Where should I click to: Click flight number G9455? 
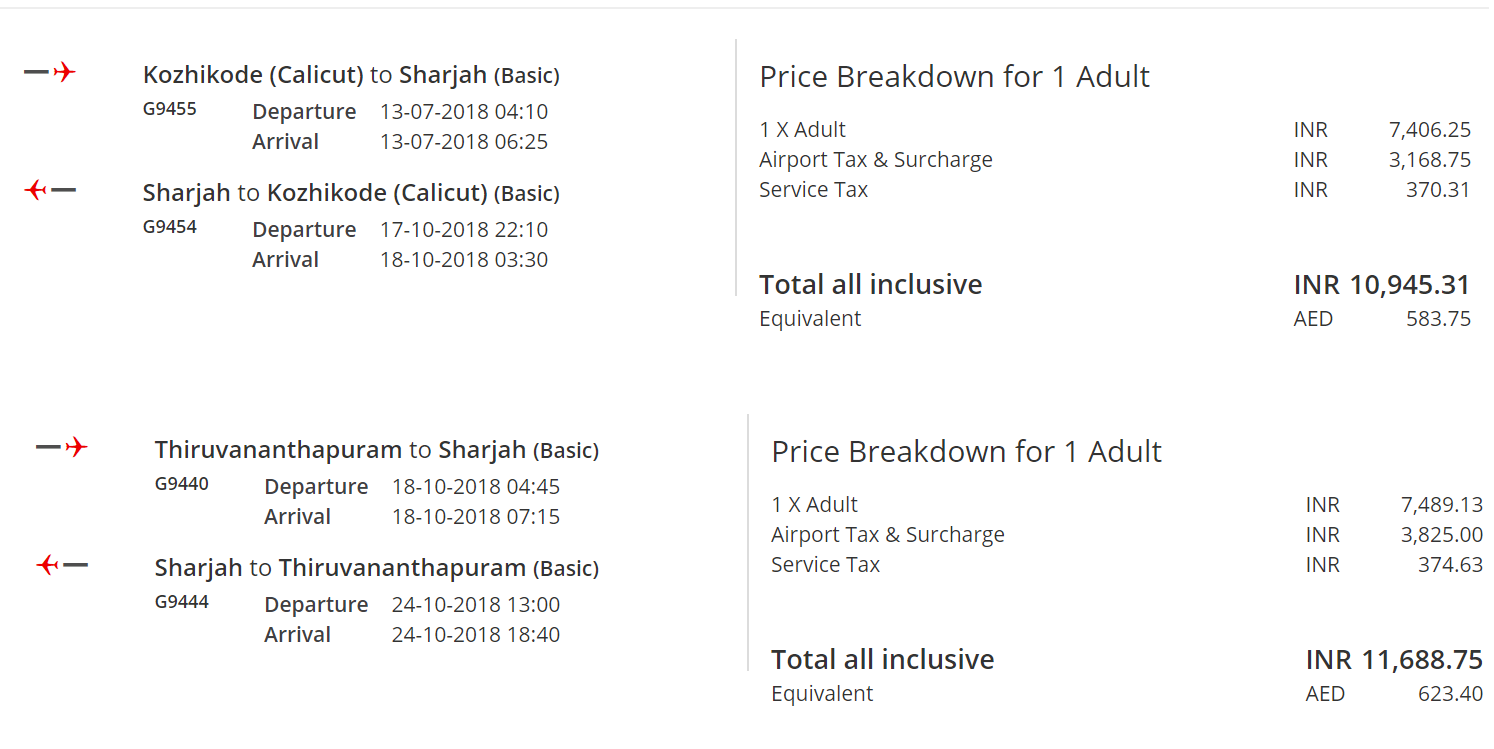pos(170,108)
